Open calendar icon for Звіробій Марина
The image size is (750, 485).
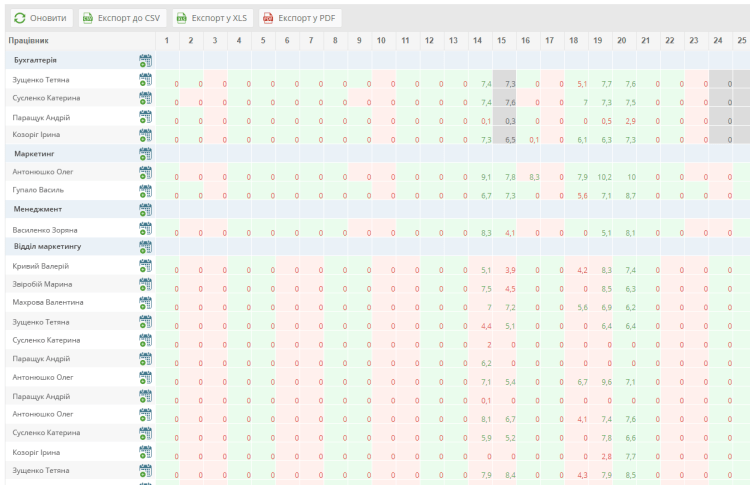pos(145,284)
